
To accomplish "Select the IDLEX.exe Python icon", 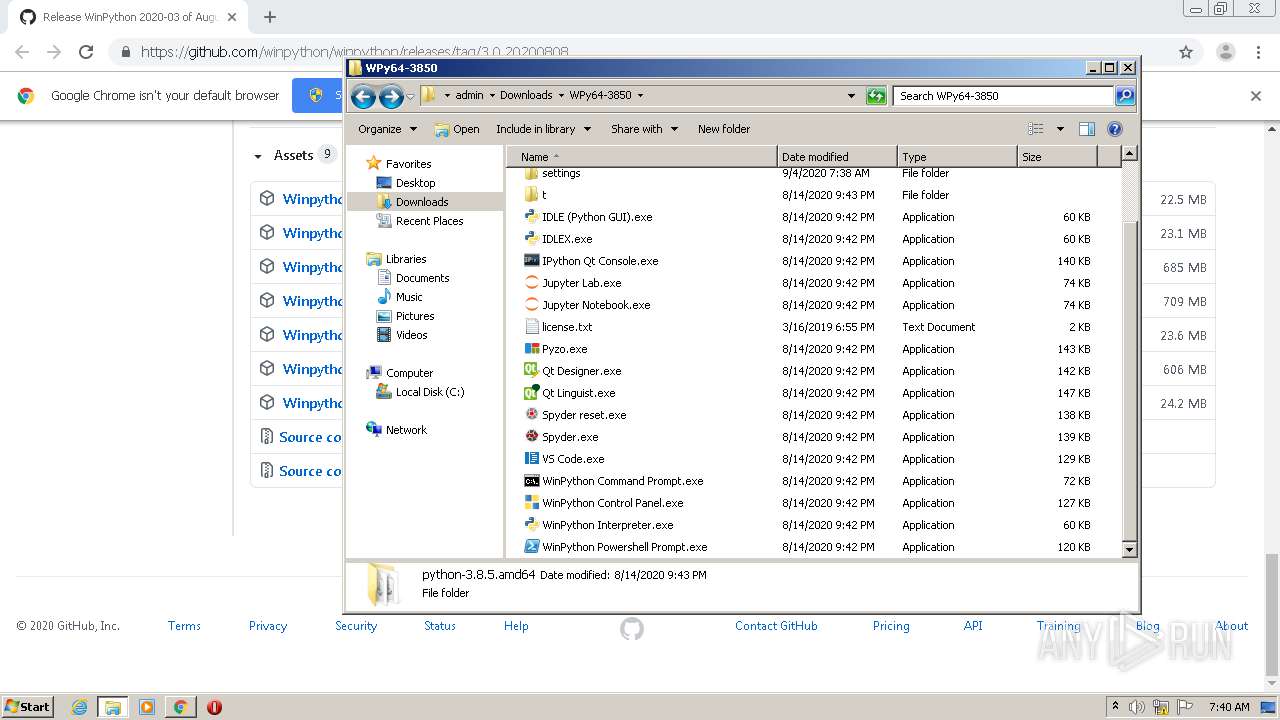I will click(x=532, y=239).
